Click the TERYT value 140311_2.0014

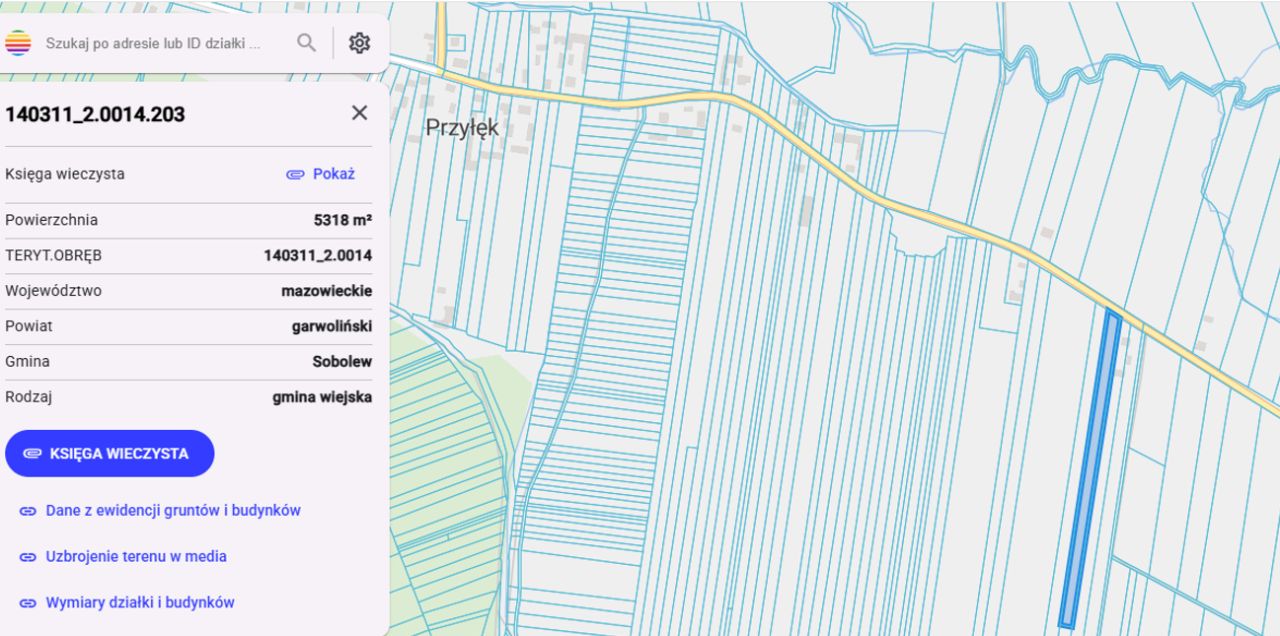(318, 256)
